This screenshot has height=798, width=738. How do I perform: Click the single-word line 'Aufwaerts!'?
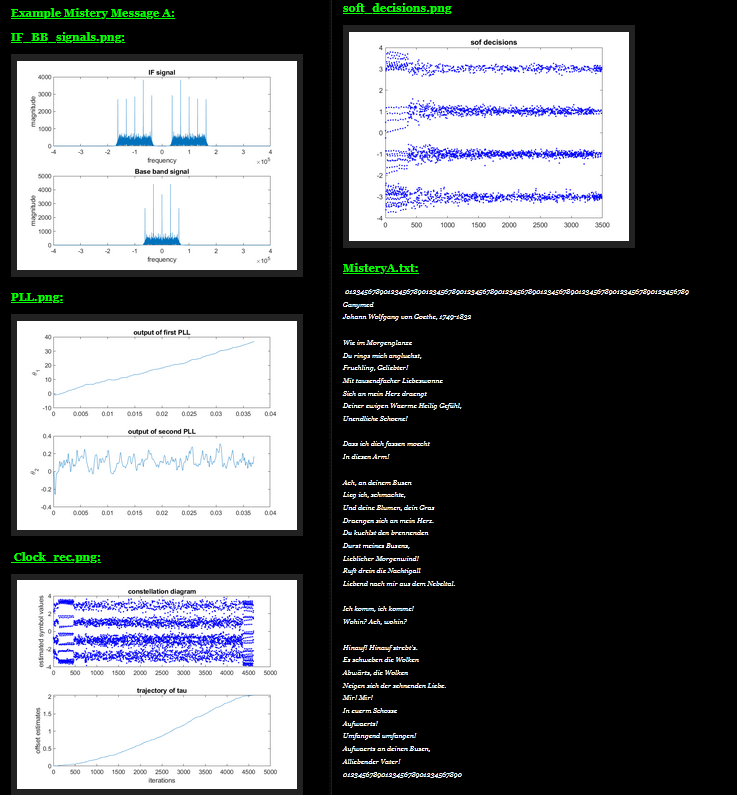click(x=360, y=724)
